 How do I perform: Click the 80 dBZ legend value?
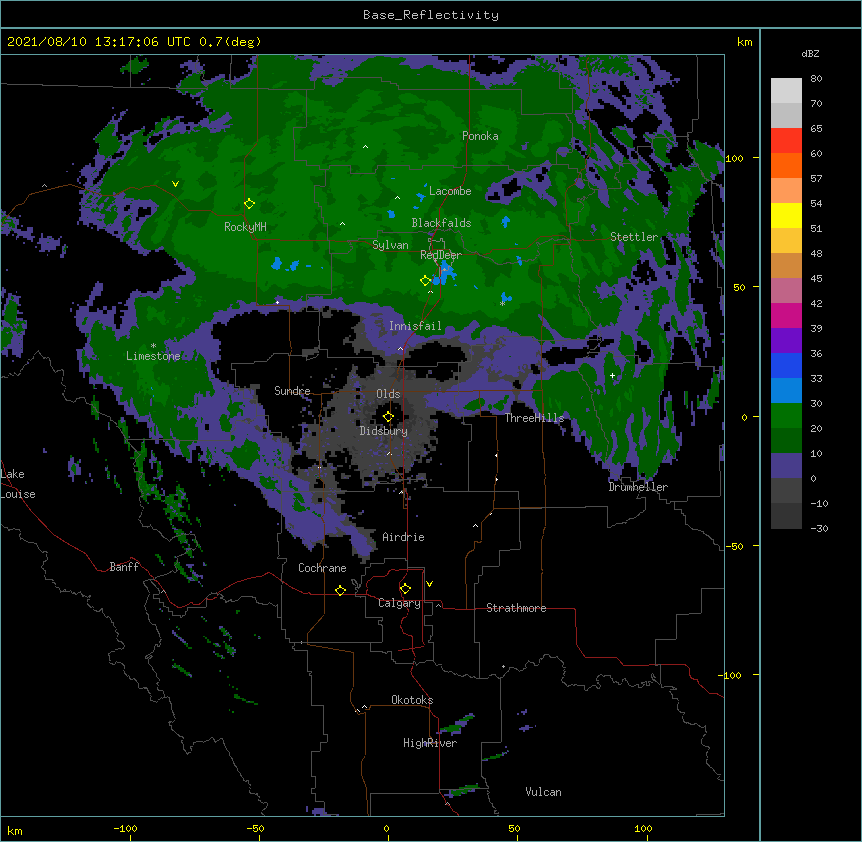[816, 79]
